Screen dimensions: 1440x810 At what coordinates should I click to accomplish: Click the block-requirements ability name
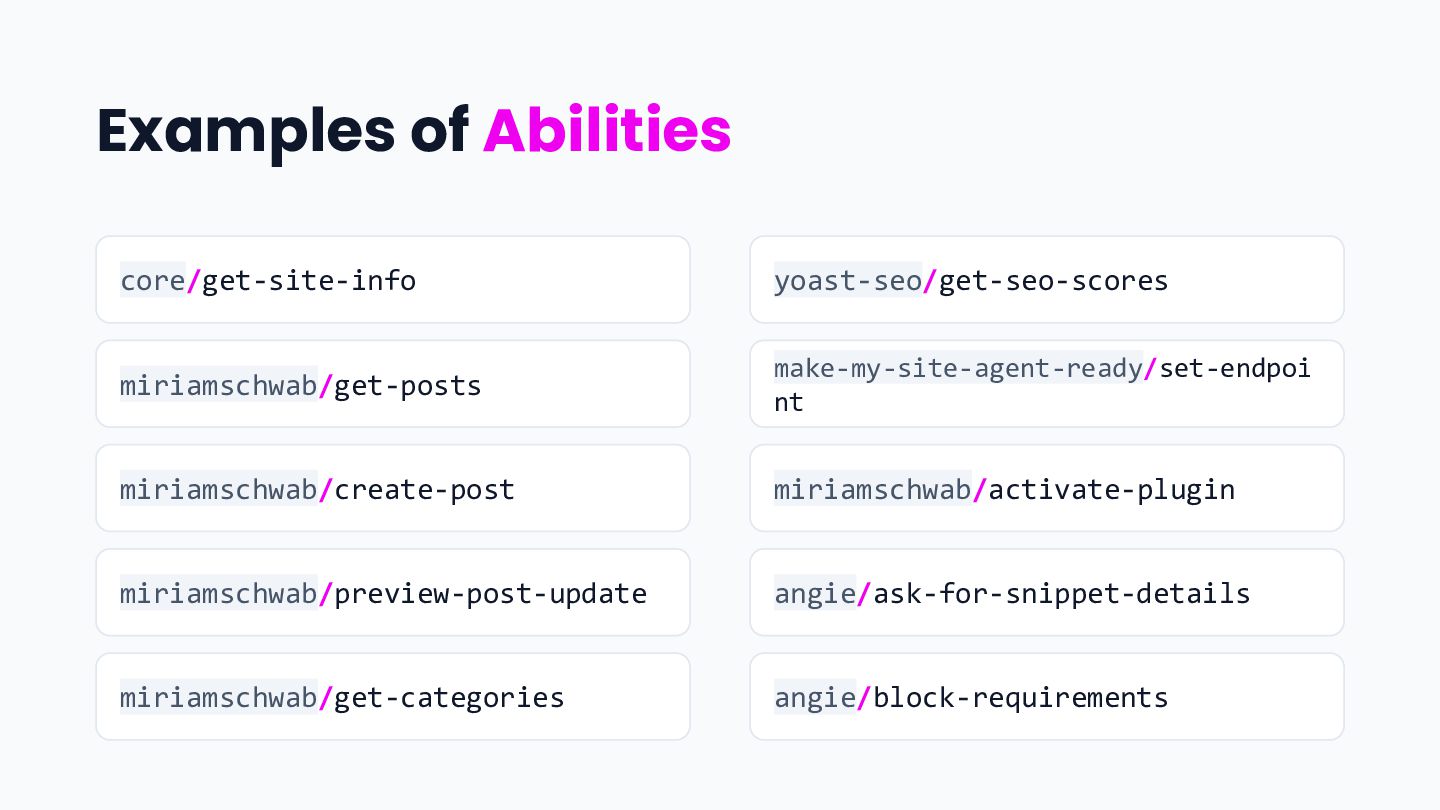point(1021,697)
